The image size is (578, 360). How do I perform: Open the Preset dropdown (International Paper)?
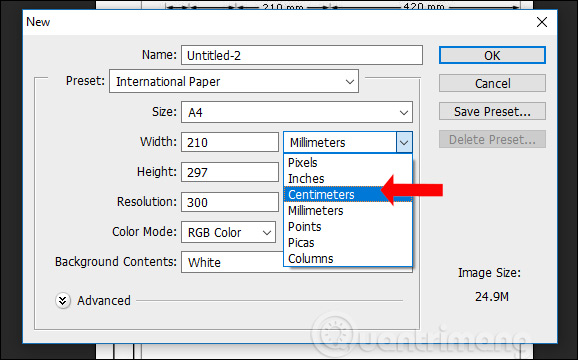coord(234,81)
